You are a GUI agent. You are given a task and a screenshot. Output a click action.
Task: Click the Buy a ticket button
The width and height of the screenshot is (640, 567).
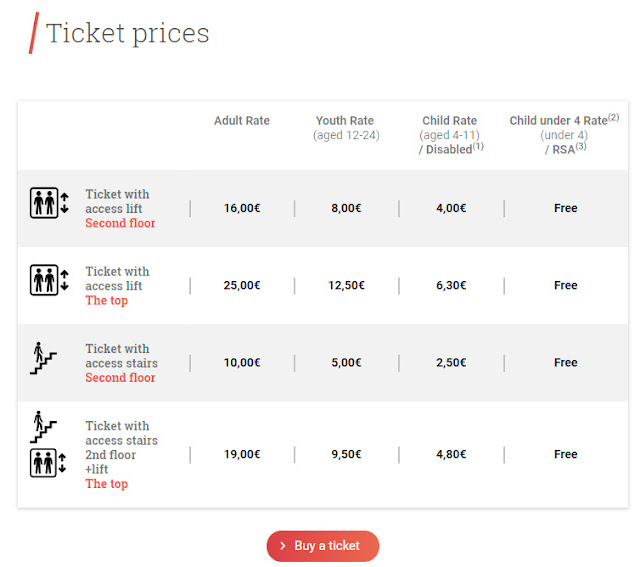coord(323,546)
